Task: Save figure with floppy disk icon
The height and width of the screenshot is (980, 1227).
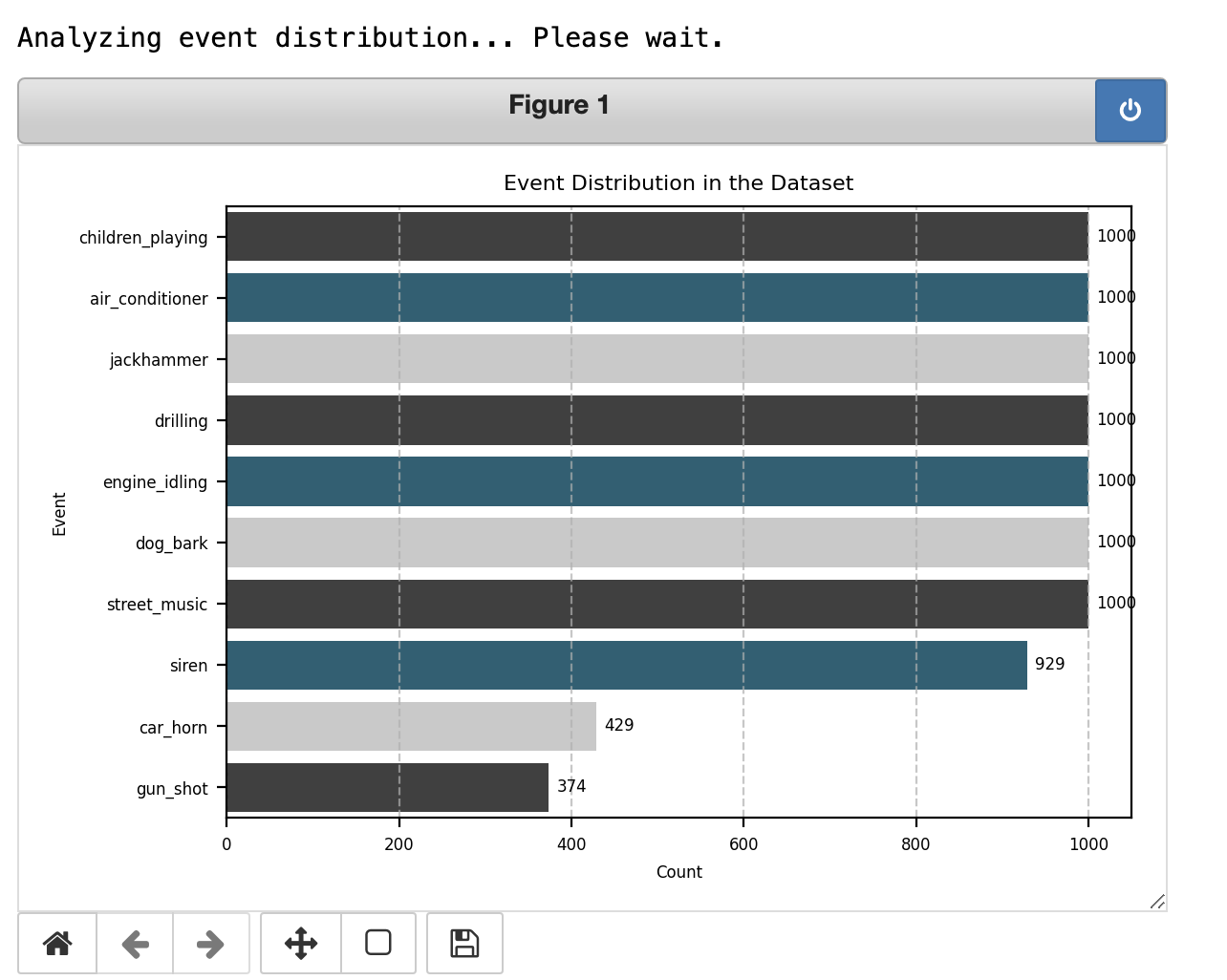Action: pyautogui.click(x=464, y=944)
